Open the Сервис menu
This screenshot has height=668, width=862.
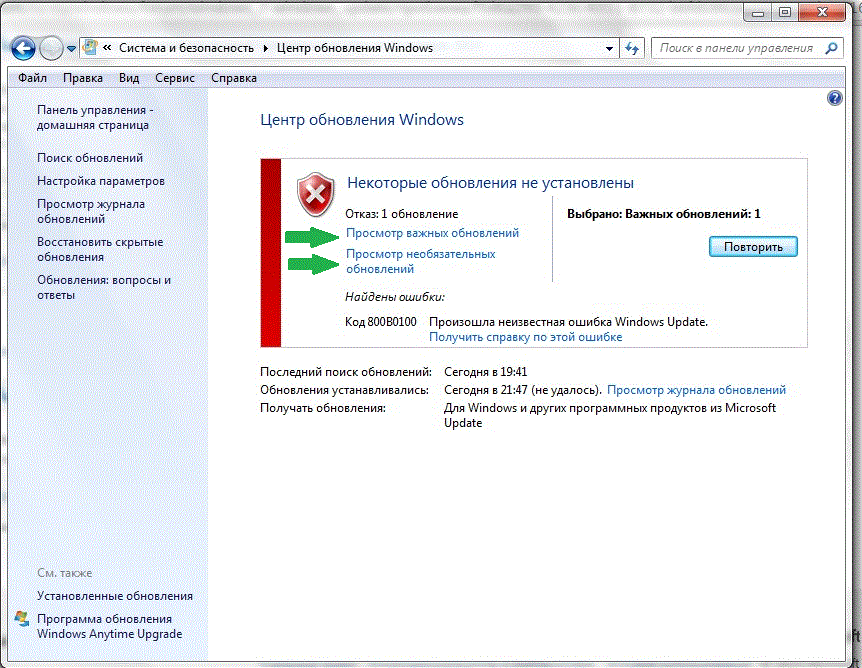click(x=175, y=78)
